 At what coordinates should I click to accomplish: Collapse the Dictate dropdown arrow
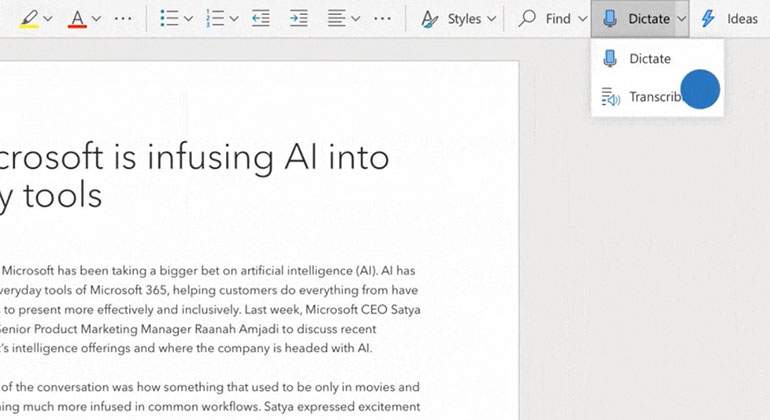[x=681, y=19]
